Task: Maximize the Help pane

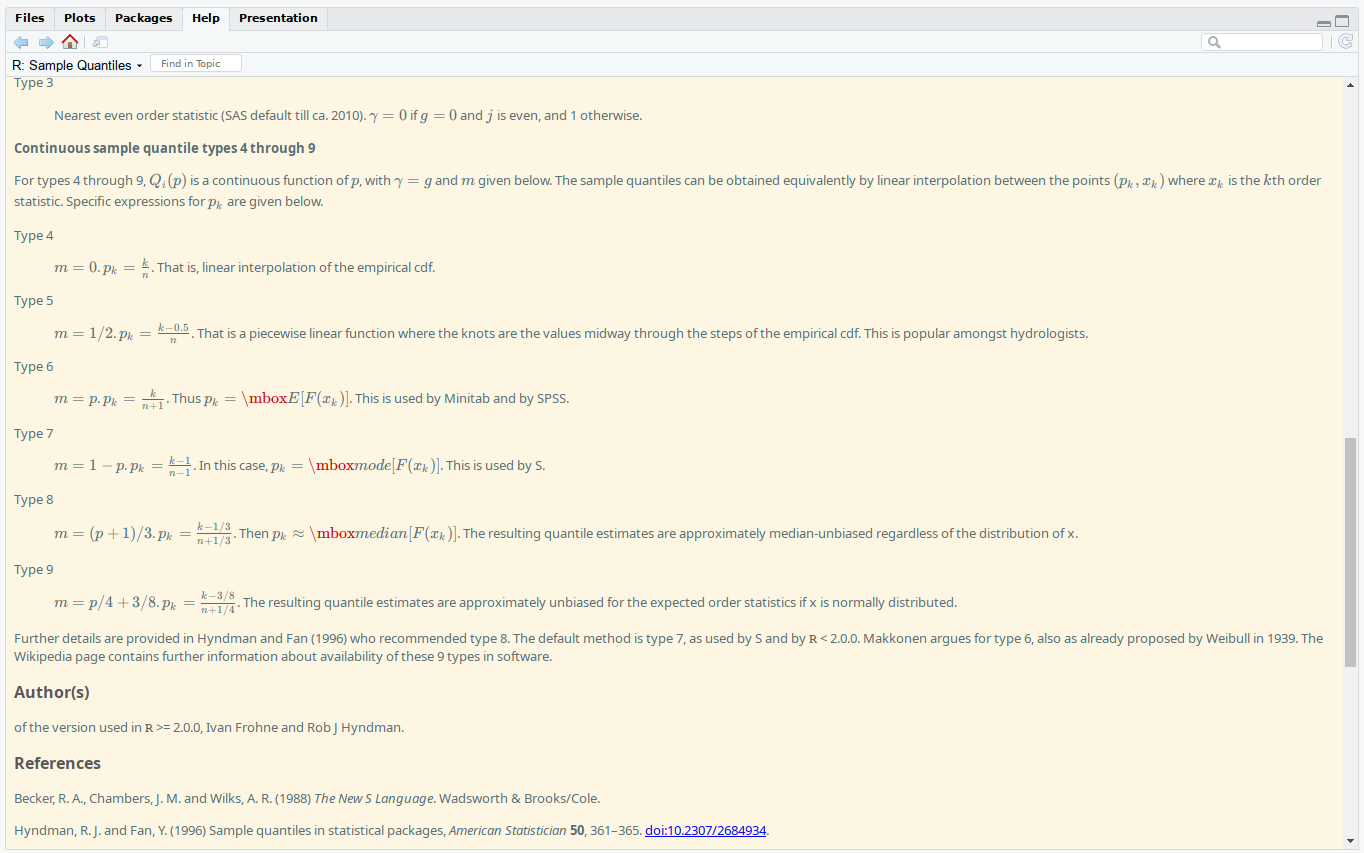Action: (x=1340, y=20)
